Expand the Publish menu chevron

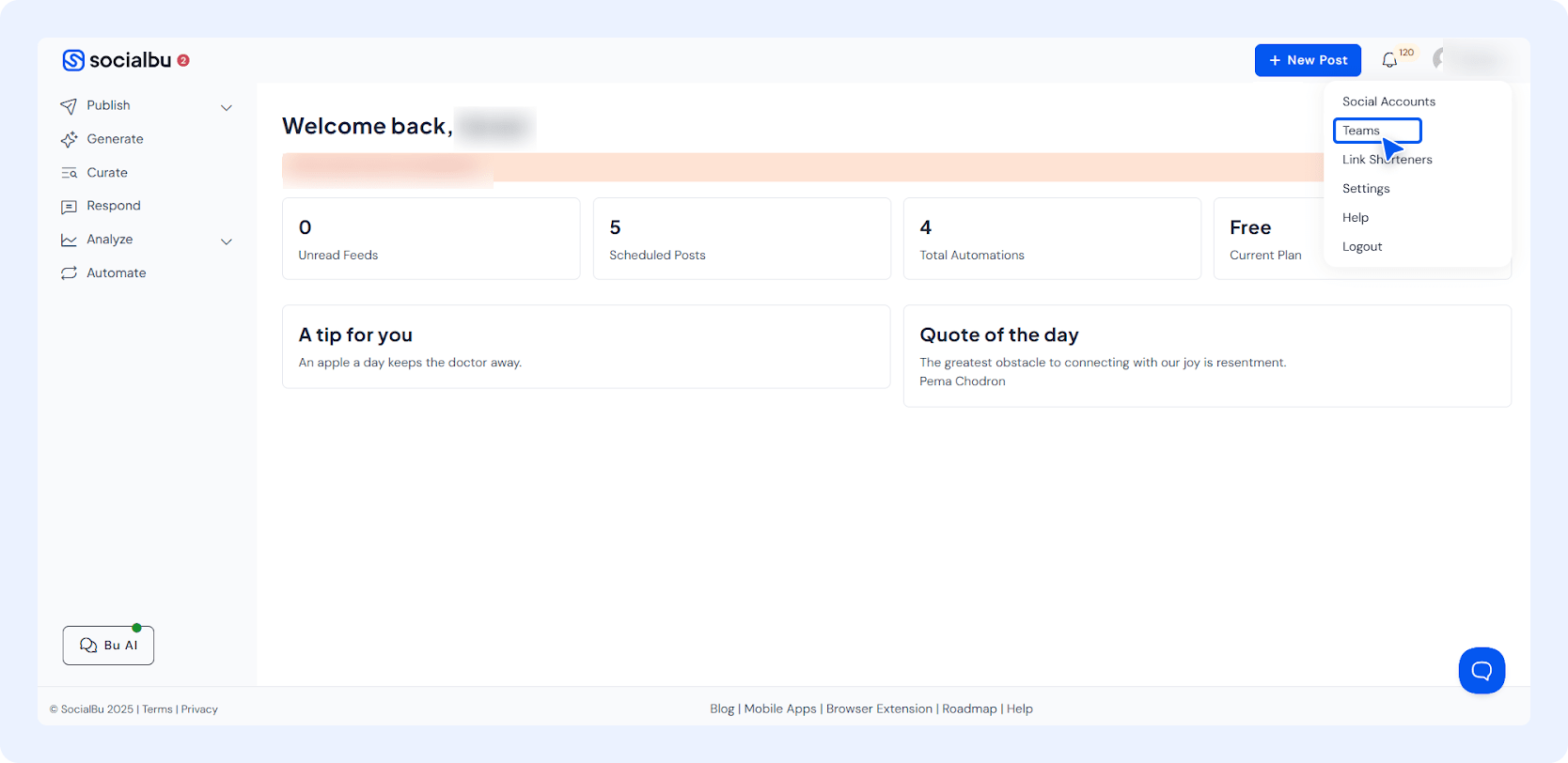pos(227,107)
